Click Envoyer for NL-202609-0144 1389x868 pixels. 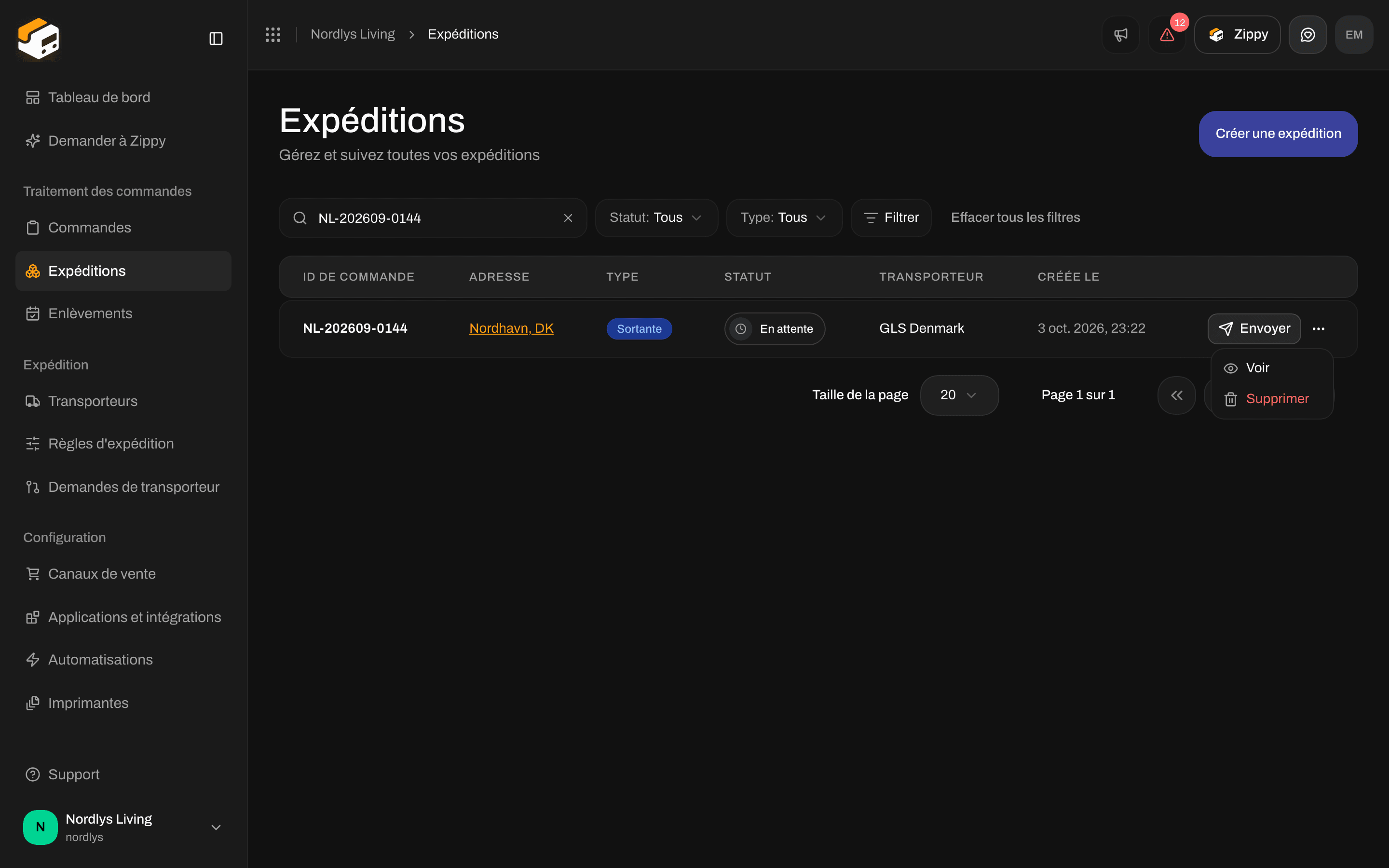tap(1254, 329)
